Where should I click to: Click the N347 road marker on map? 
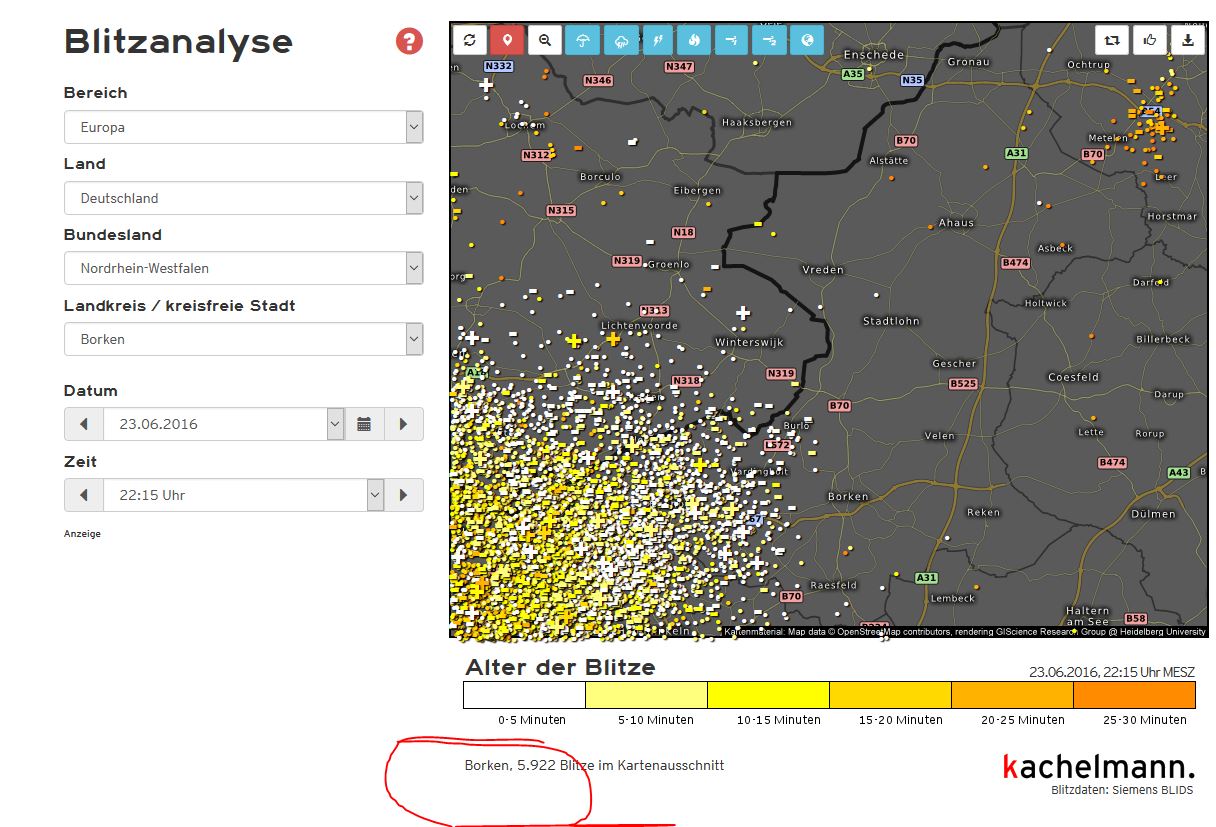[x=680, y=67]
